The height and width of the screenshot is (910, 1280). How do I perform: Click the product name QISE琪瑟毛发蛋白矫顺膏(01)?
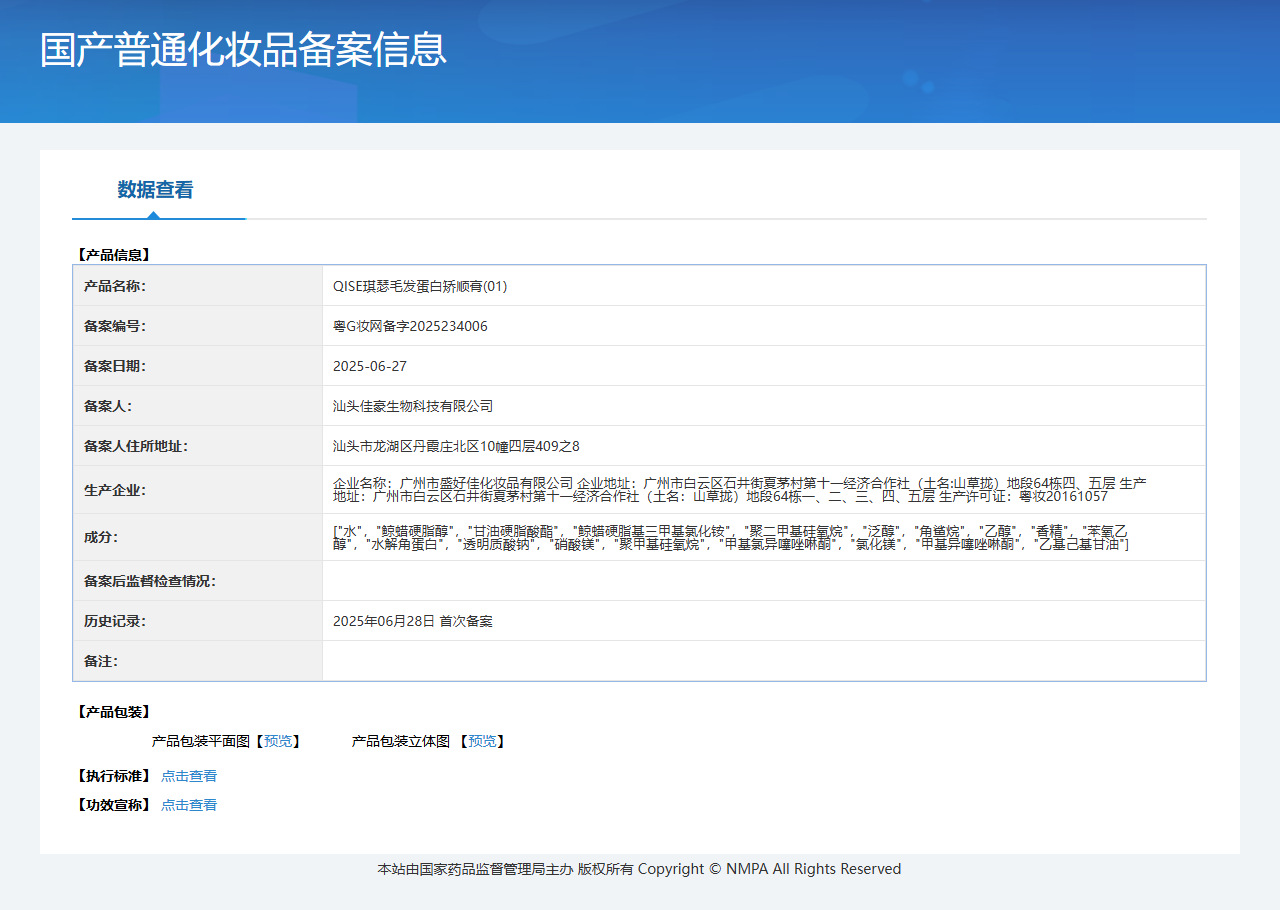pyautogui.click(x=421, y=285)
